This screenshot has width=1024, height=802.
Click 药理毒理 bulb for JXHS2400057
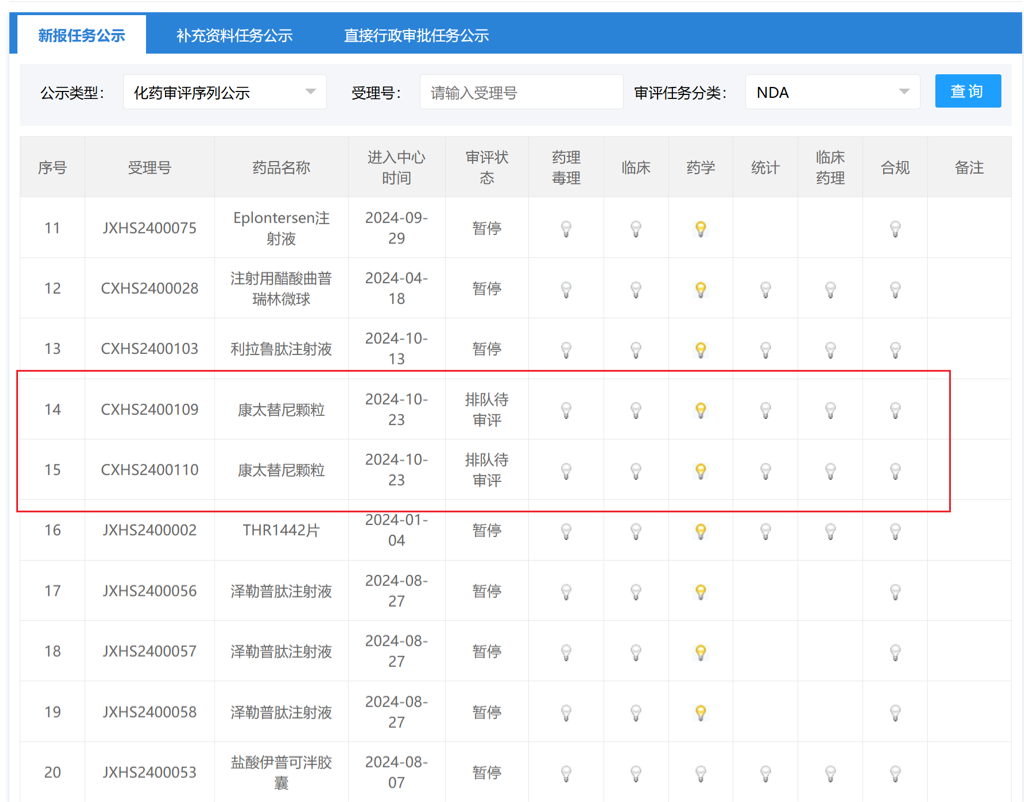(x=566, y=652)
